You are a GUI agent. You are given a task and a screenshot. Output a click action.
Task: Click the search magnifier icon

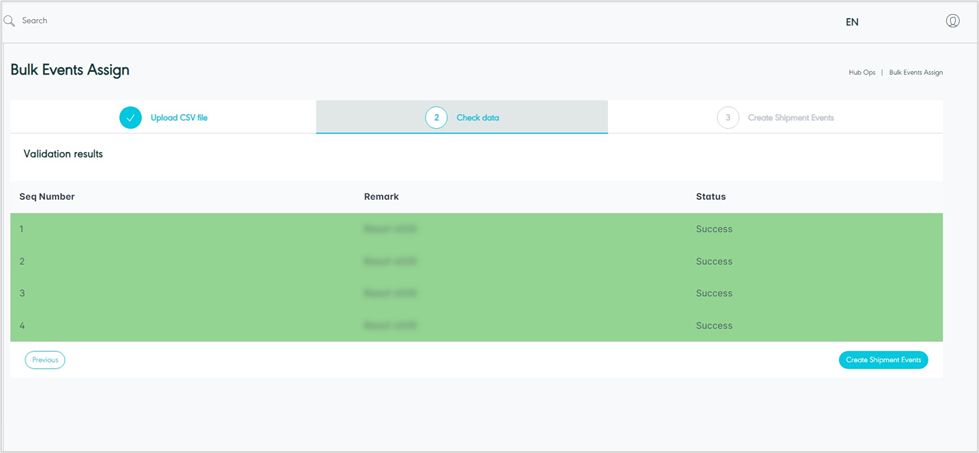(10, 21)
